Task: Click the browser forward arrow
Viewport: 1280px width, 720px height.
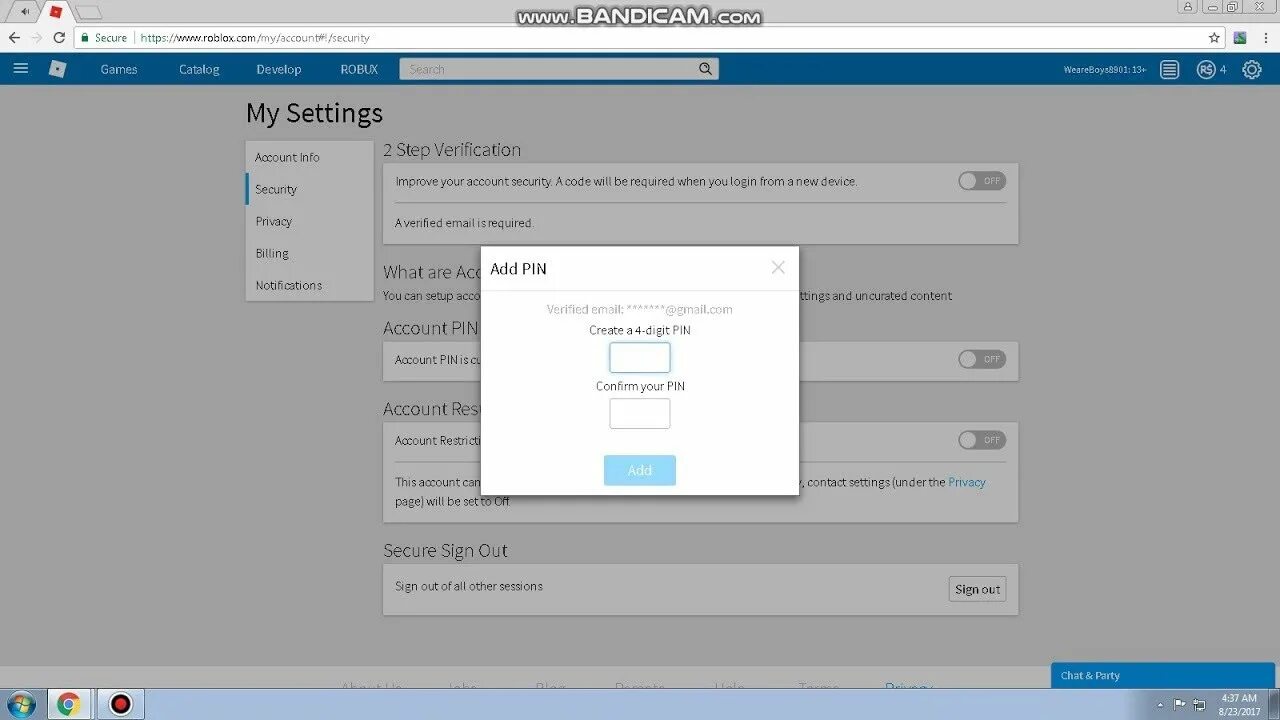Action: click(x=37, y=38)
